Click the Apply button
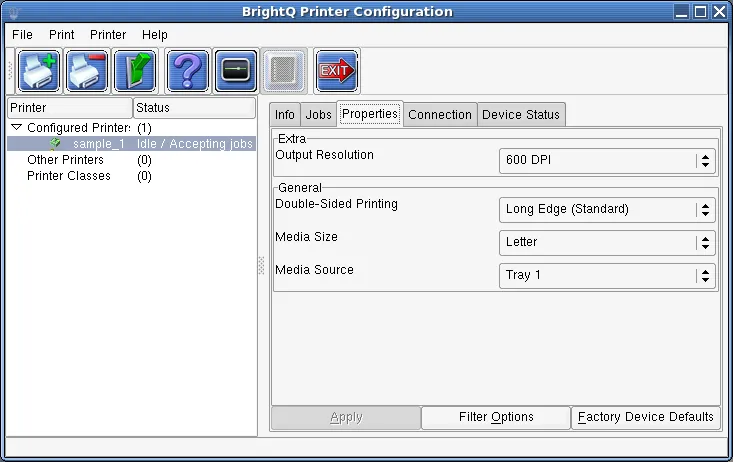The width and height of the screenshot is (733, 462). click(346, 417)
